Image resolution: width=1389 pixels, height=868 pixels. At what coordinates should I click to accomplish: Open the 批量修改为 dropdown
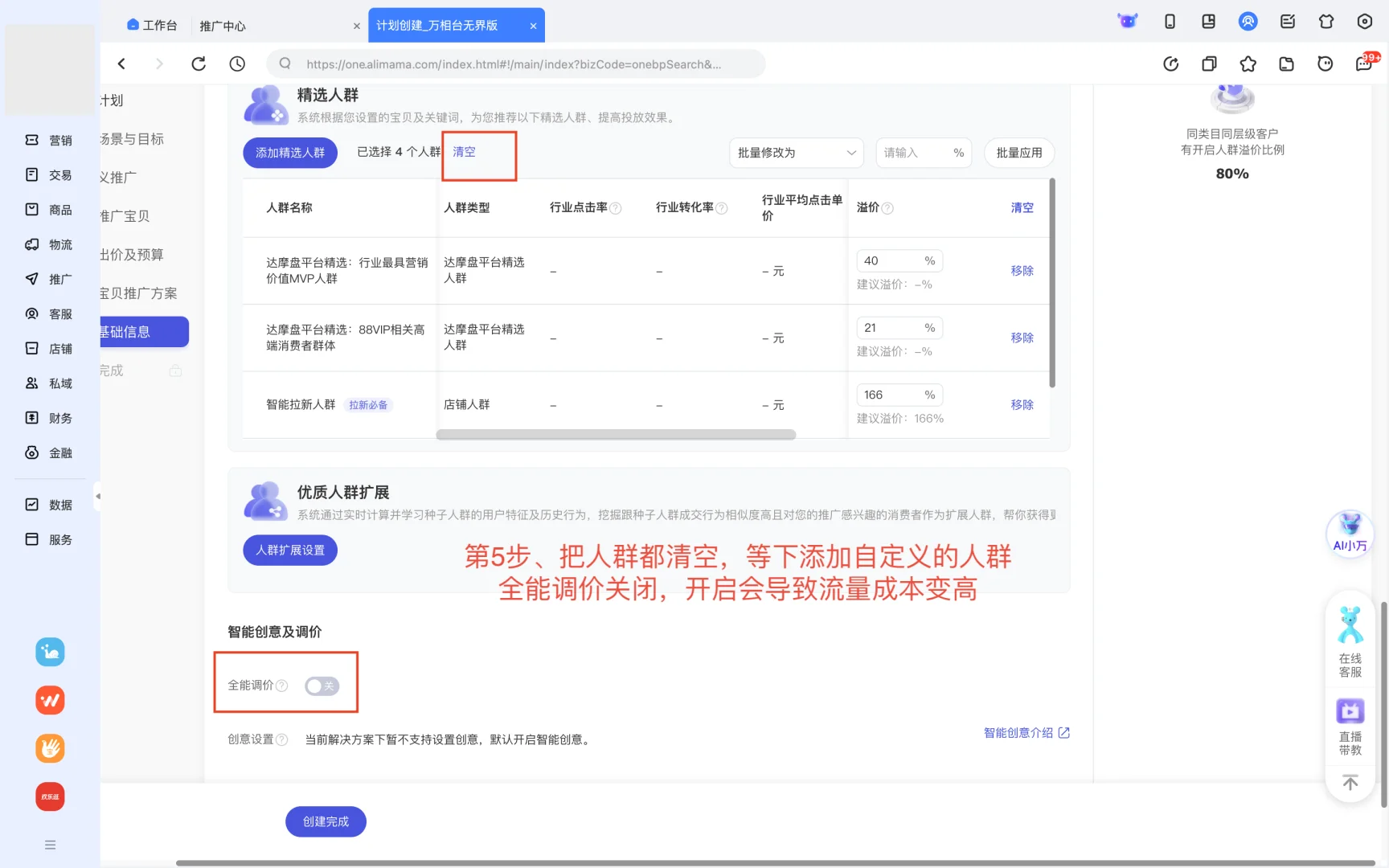pyautogui.click(x=795, y=153)
